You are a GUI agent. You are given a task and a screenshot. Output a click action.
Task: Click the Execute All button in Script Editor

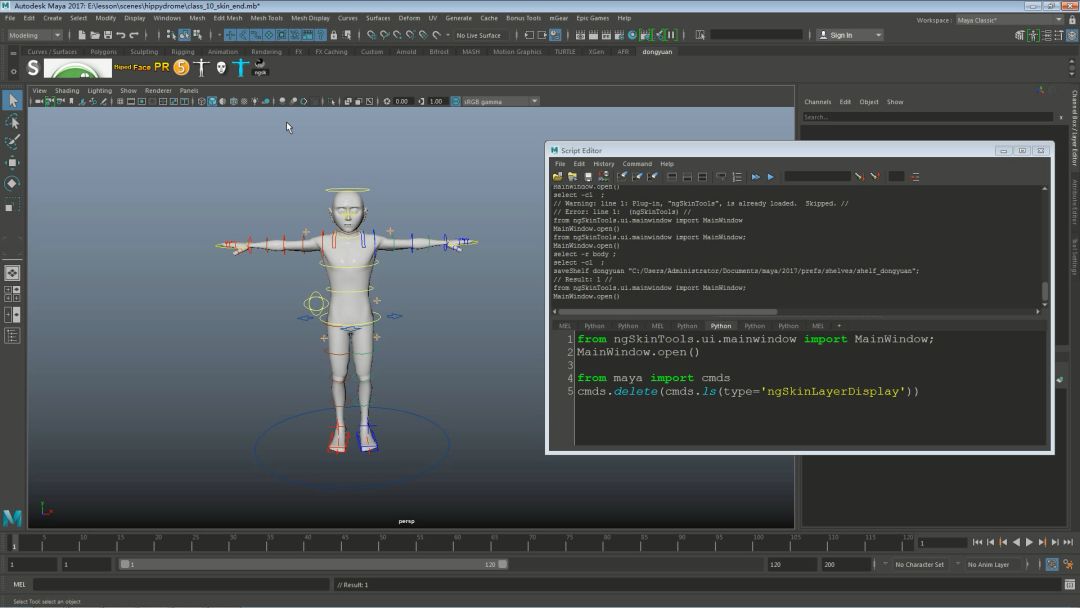point(755,177)
